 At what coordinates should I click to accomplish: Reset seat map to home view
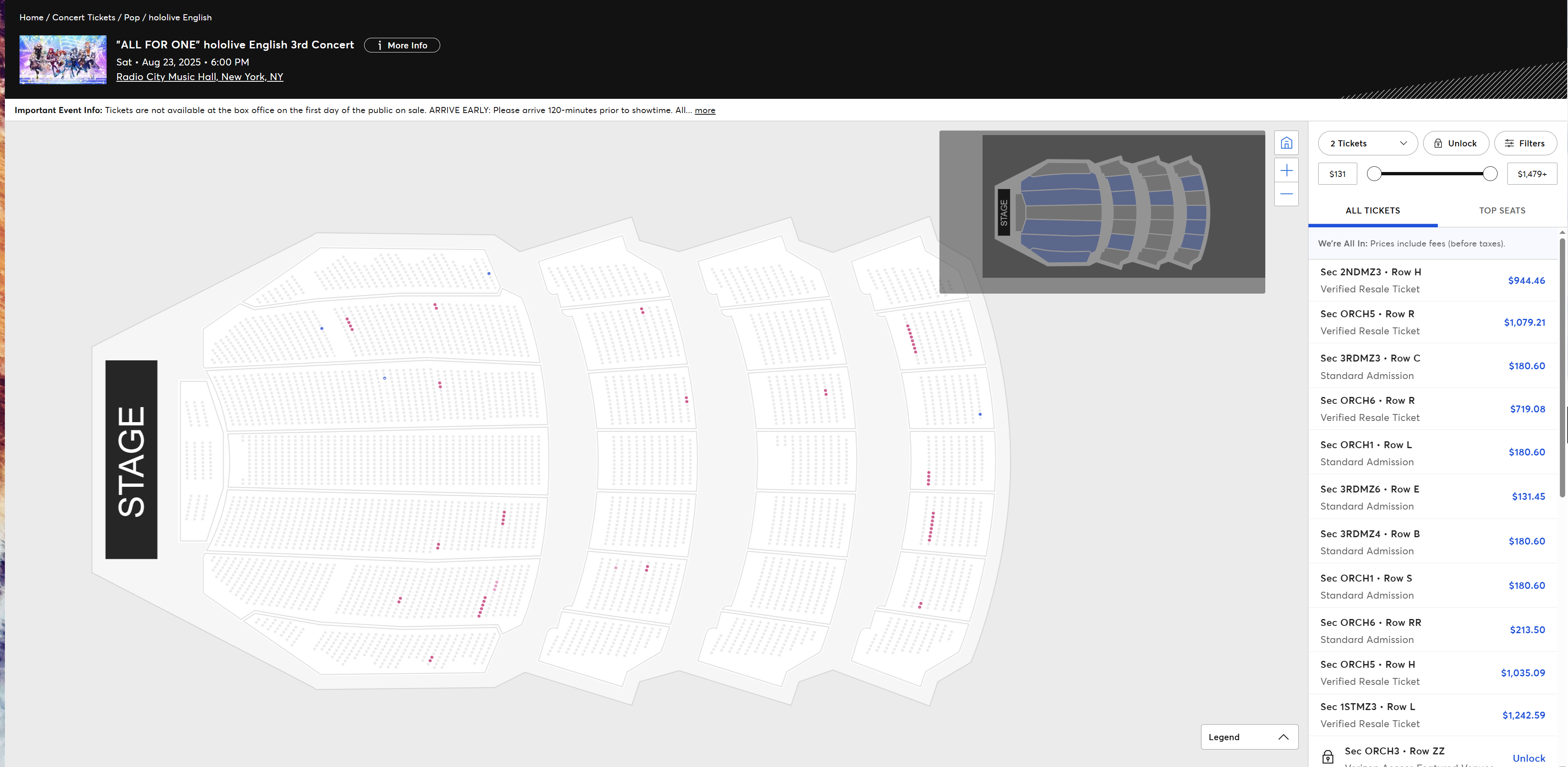1286,143
